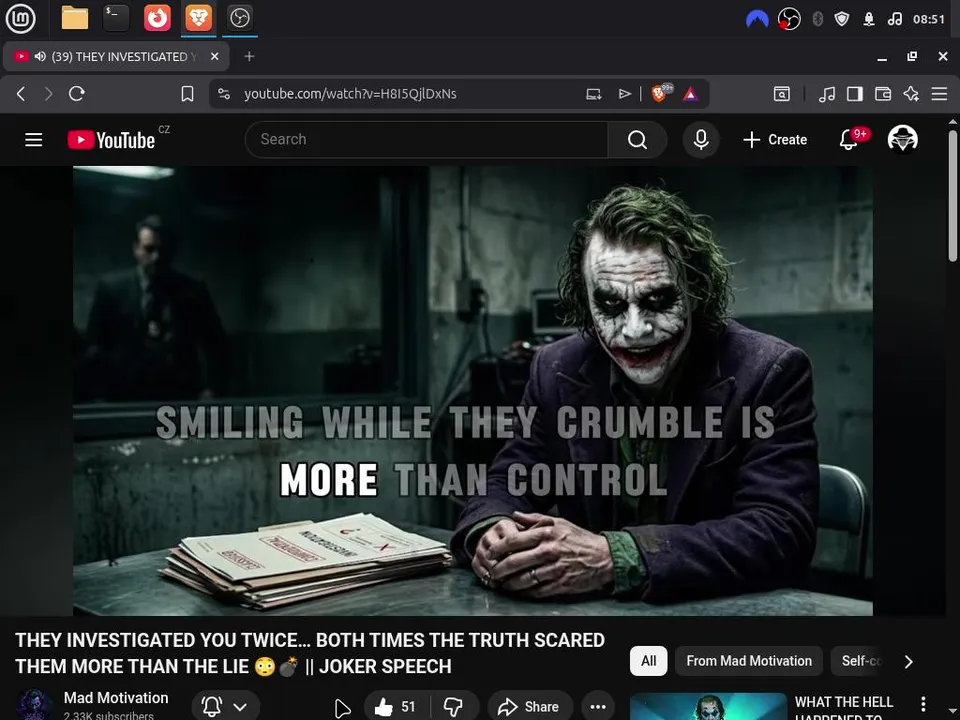Open the YouTube notifications bell
Image resolution: width=960 pixels, height=720 pixels.
coord(849,140)
